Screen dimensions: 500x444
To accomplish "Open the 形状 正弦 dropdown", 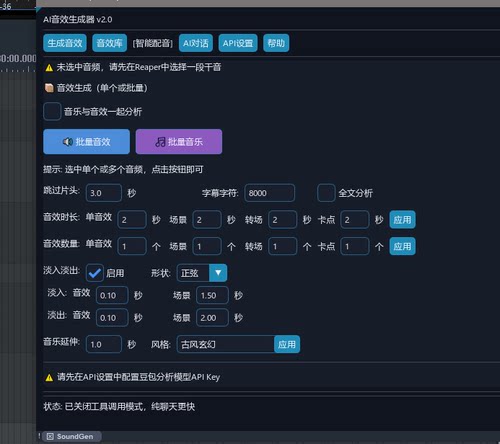I will tap(202, 273).
